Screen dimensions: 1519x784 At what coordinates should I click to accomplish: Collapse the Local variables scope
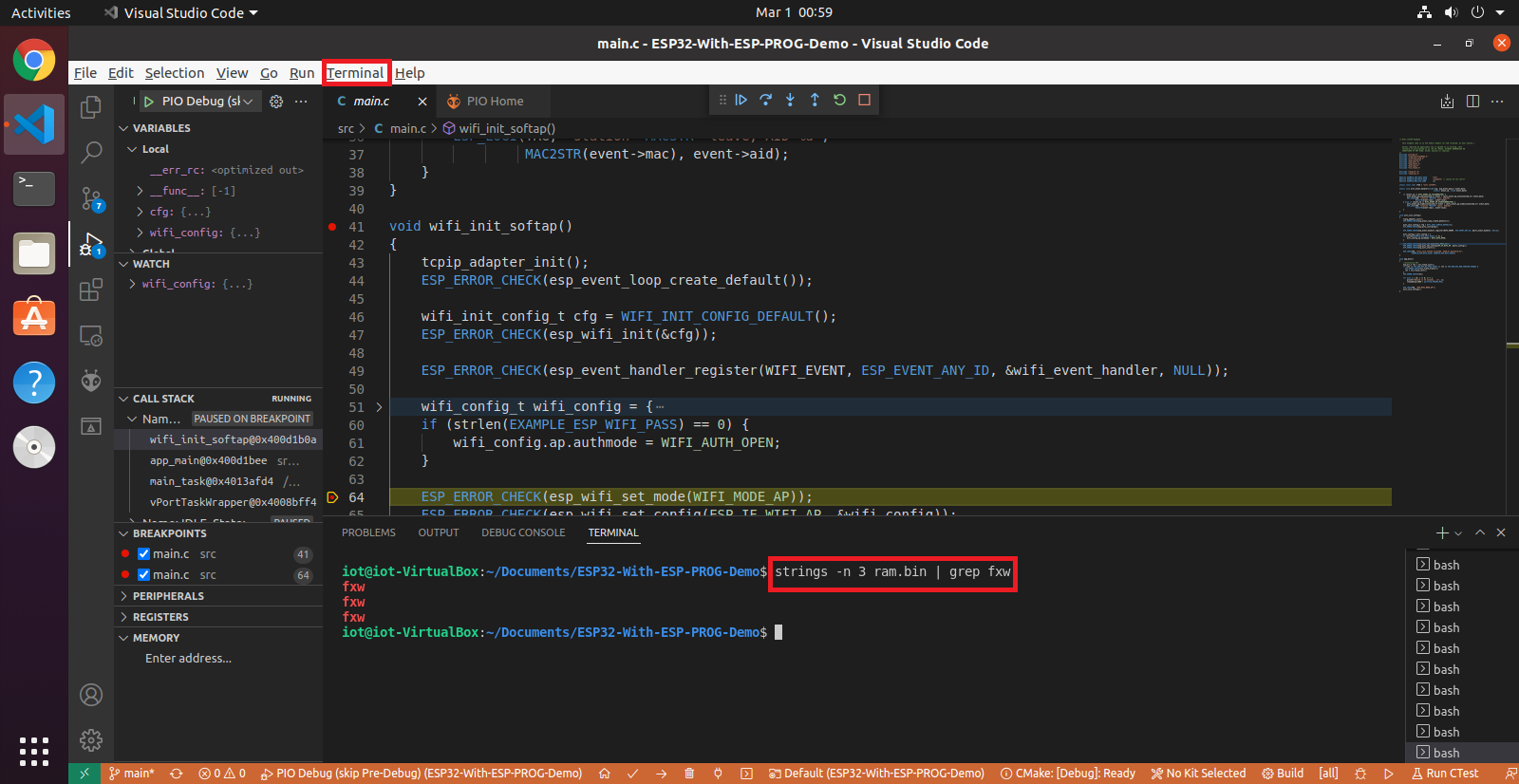coord(133,149)
